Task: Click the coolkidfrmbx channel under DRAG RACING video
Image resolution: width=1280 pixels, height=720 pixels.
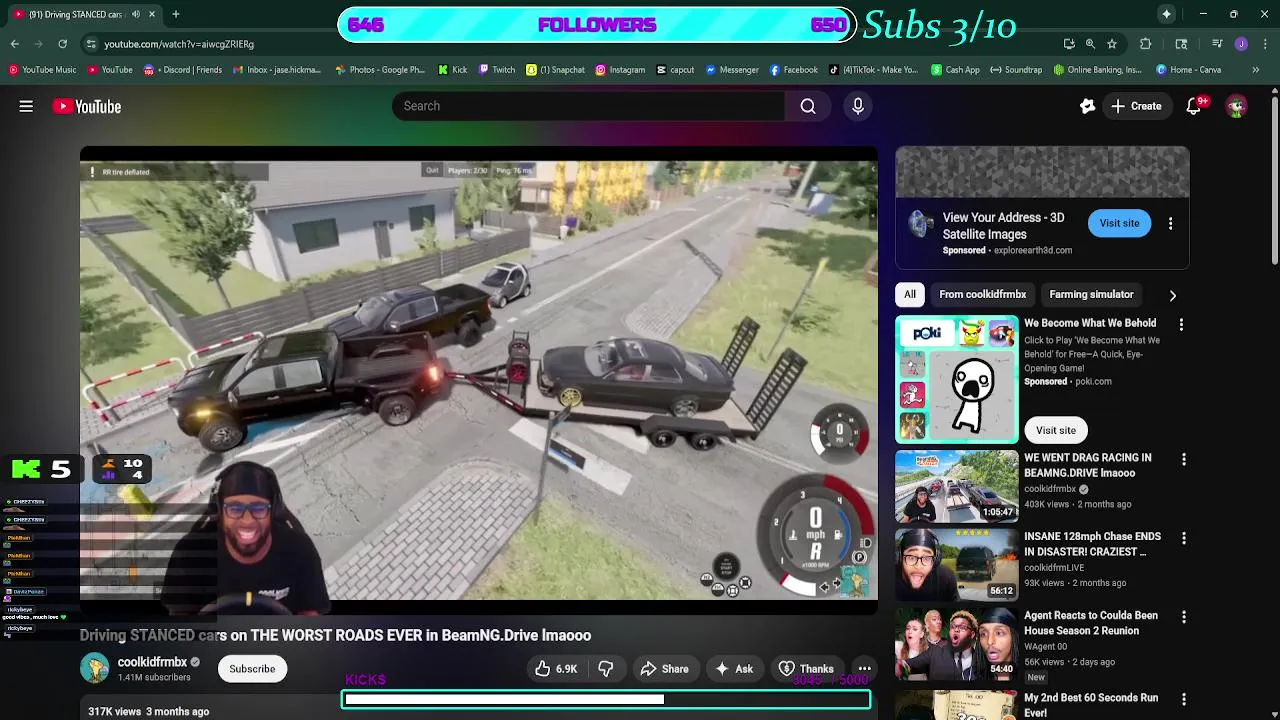Action: (x=1049, y=489)
